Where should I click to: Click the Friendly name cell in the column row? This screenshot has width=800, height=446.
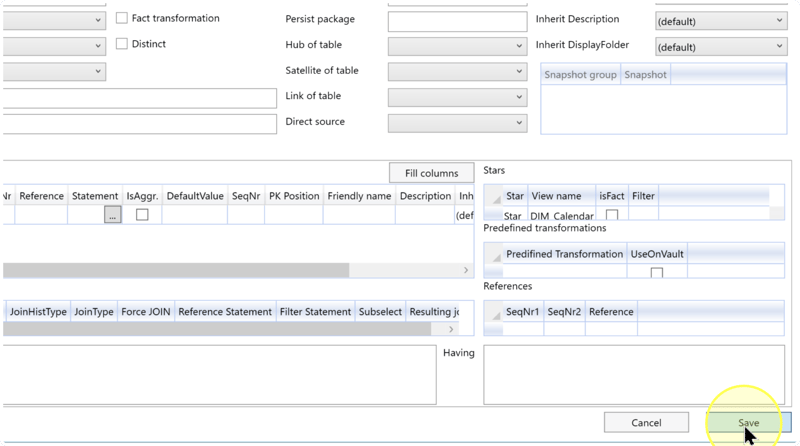(359, 215)
